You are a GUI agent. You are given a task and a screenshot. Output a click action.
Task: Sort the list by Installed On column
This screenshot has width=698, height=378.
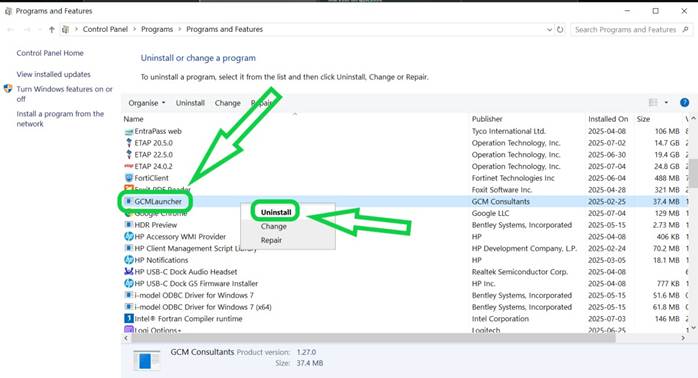coord(608,119)
